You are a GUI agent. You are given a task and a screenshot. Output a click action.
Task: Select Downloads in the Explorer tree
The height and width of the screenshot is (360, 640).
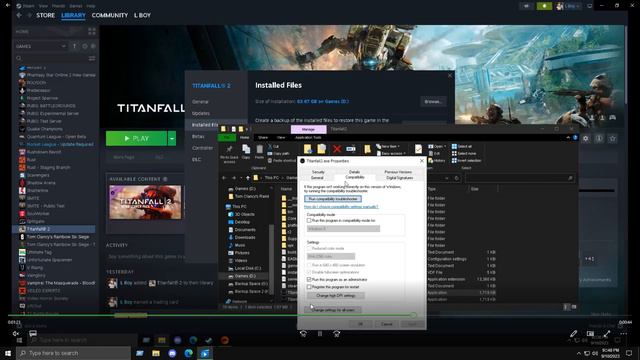[x=241, y=237]
